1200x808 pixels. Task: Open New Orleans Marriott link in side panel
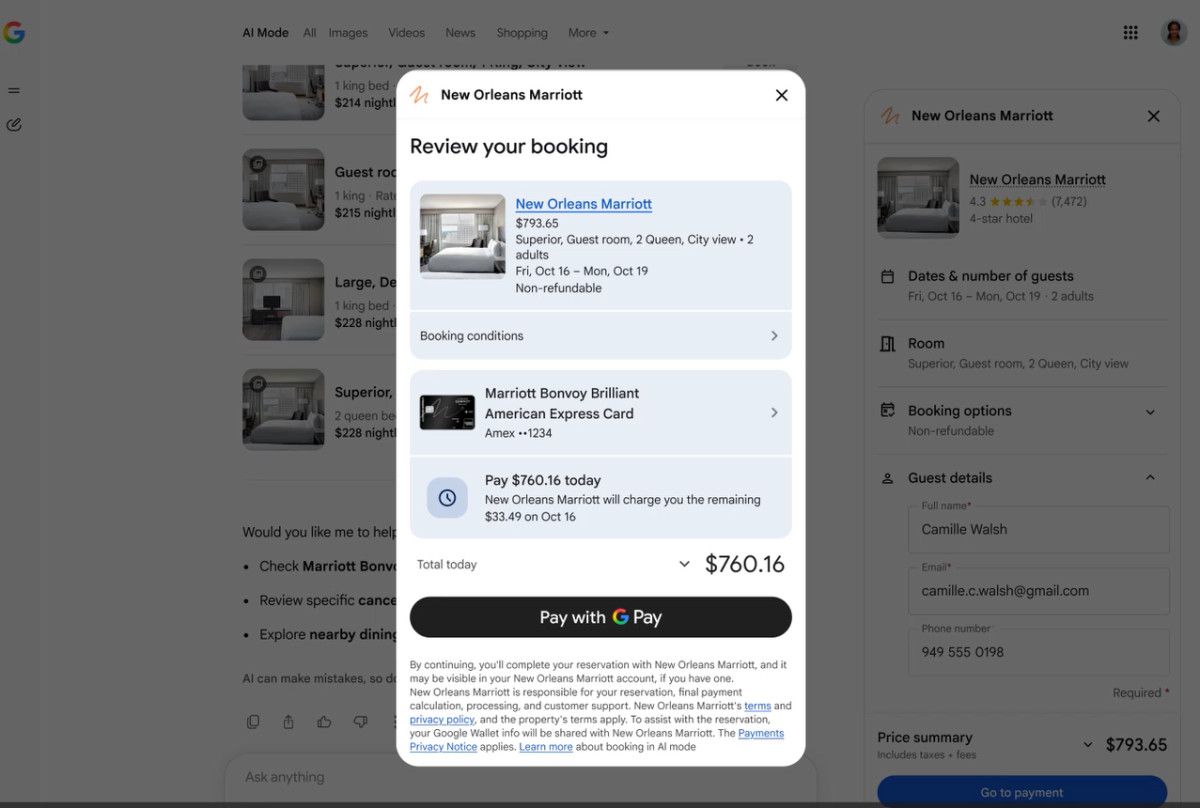(x=1037, y=180)
